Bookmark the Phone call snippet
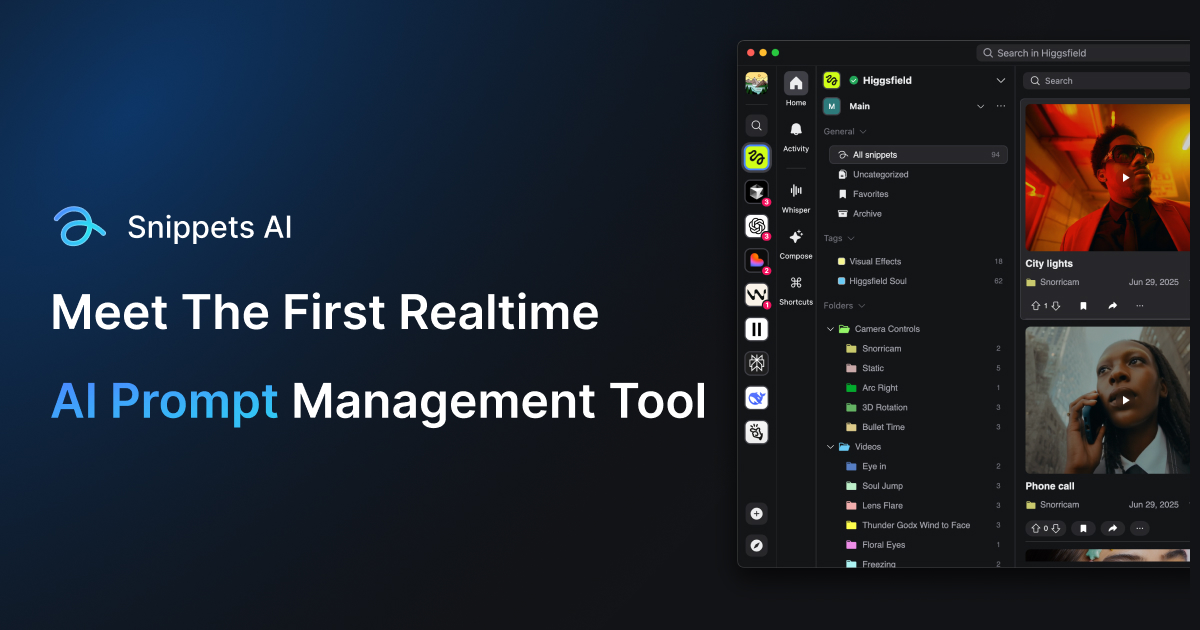The image size is (1200, 630). point(1083,528)
